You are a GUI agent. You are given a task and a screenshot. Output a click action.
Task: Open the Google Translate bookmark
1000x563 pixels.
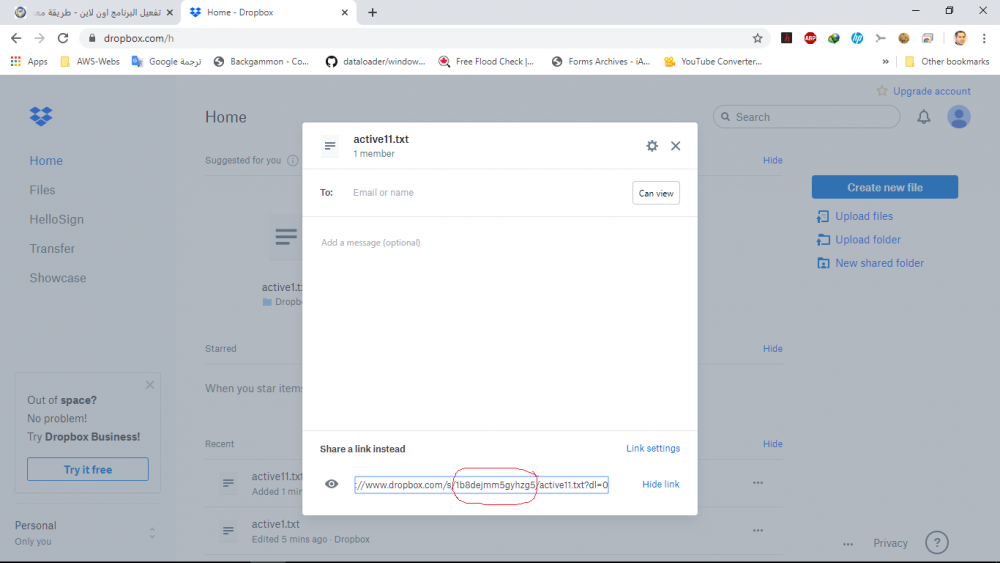click(x=166, y=61)
